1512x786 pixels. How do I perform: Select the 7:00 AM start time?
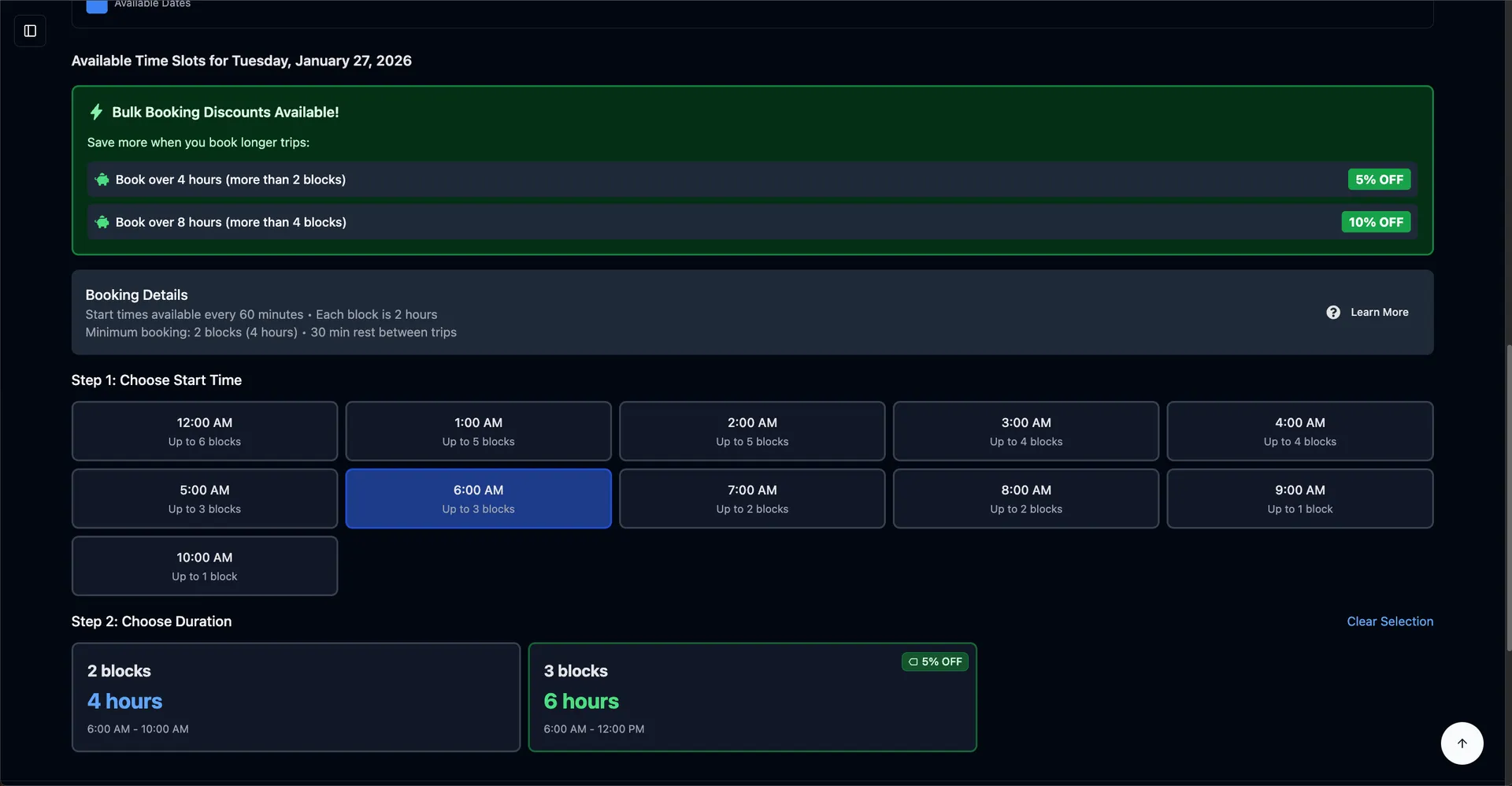point(751,498)
